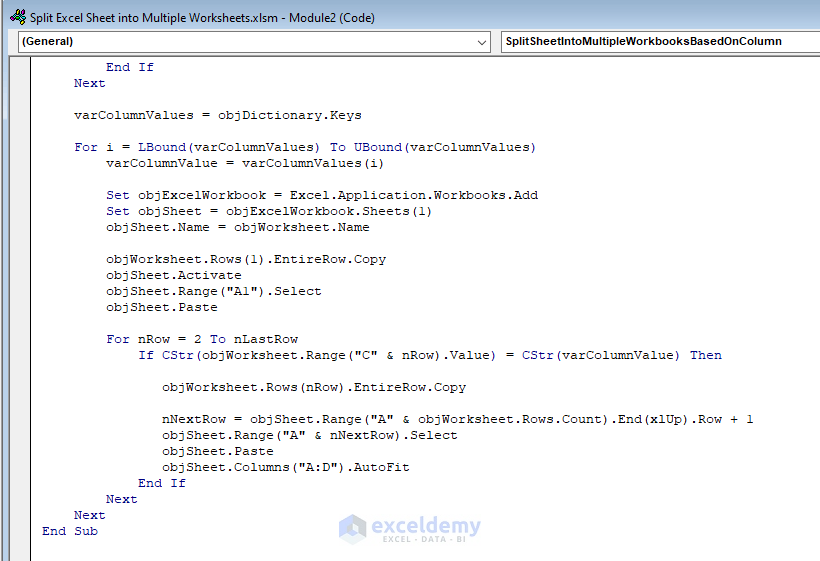Click the margin indicator bar beside the For i line

[x=20, y=147]
